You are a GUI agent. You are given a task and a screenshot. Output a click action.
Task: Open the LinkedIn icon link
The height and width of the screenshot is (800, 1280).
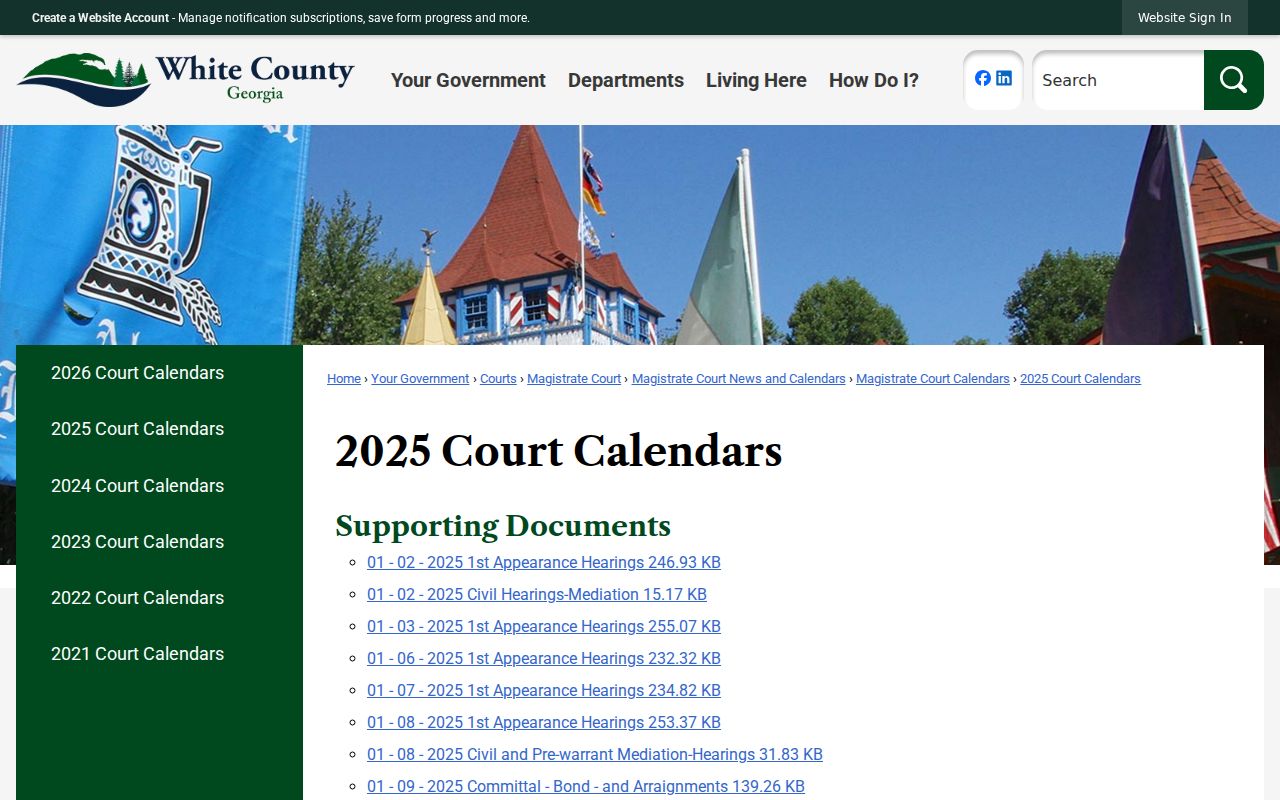(1004, 78)
